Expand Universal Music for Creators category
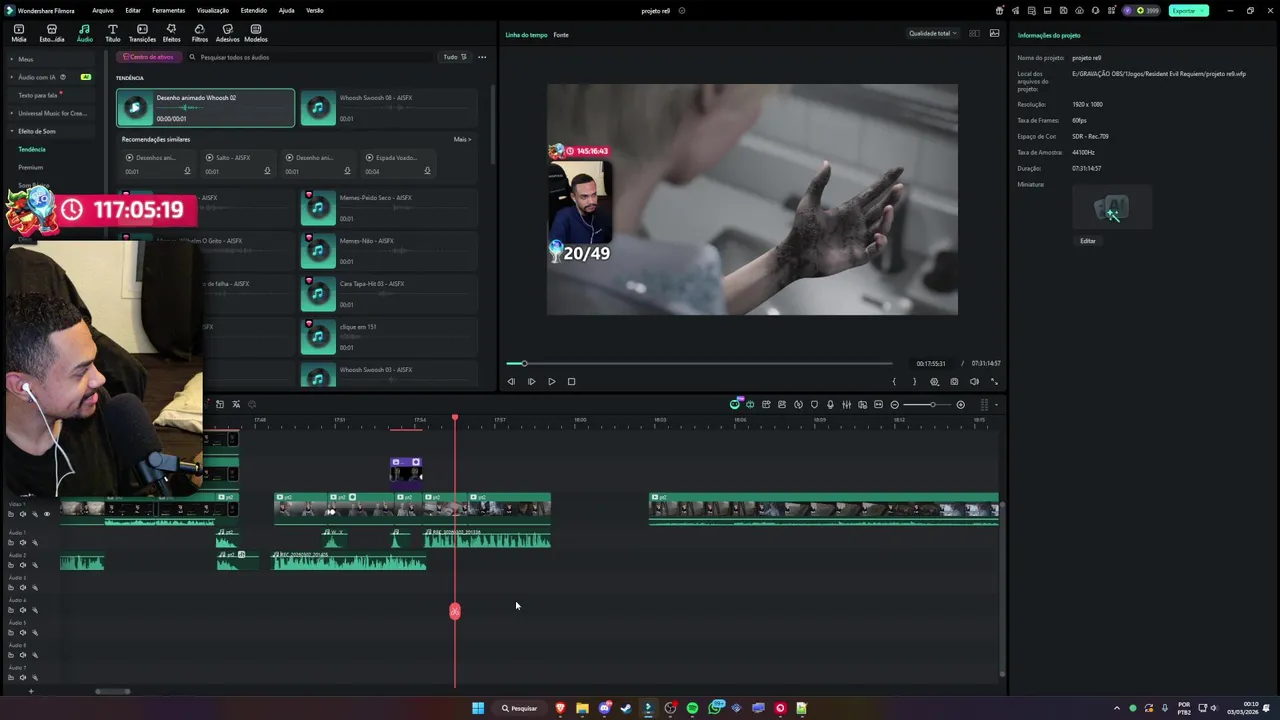The width and height of the screenshot is (1280, 720). click(50, 113)
